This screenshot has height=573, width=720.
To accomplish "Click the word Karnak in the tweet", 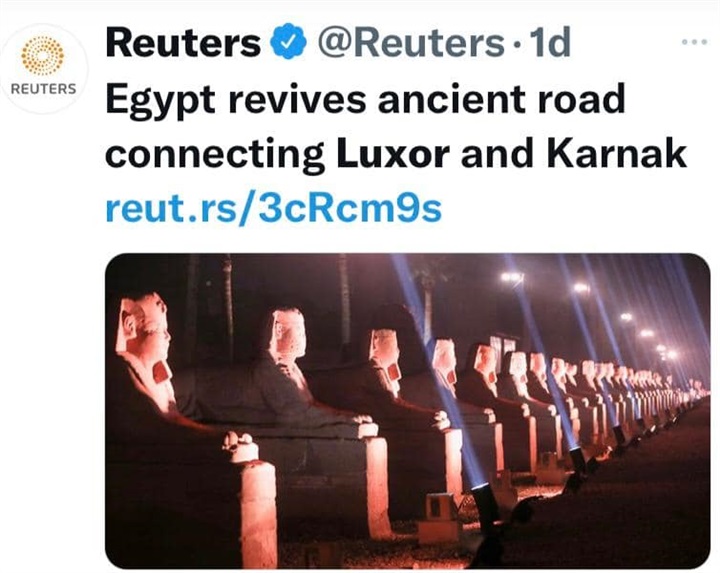I will (617, 153).
